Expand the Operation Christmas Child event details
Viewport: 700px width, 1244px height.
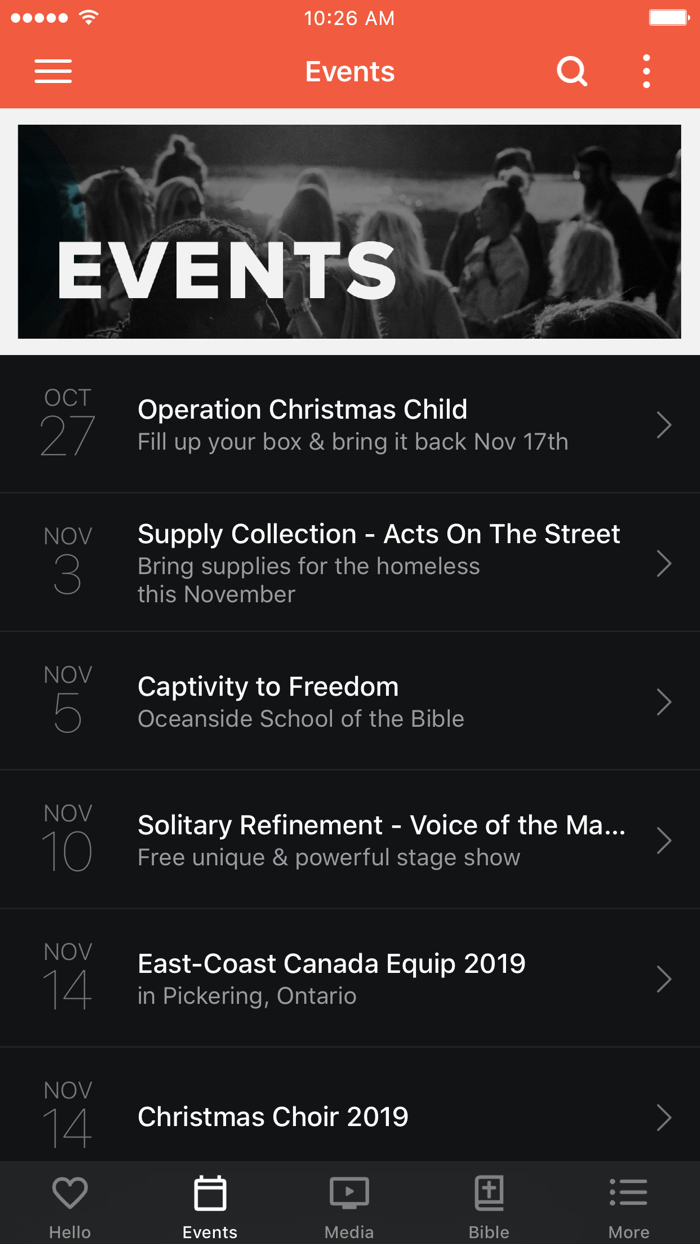(x=350, y=423)
